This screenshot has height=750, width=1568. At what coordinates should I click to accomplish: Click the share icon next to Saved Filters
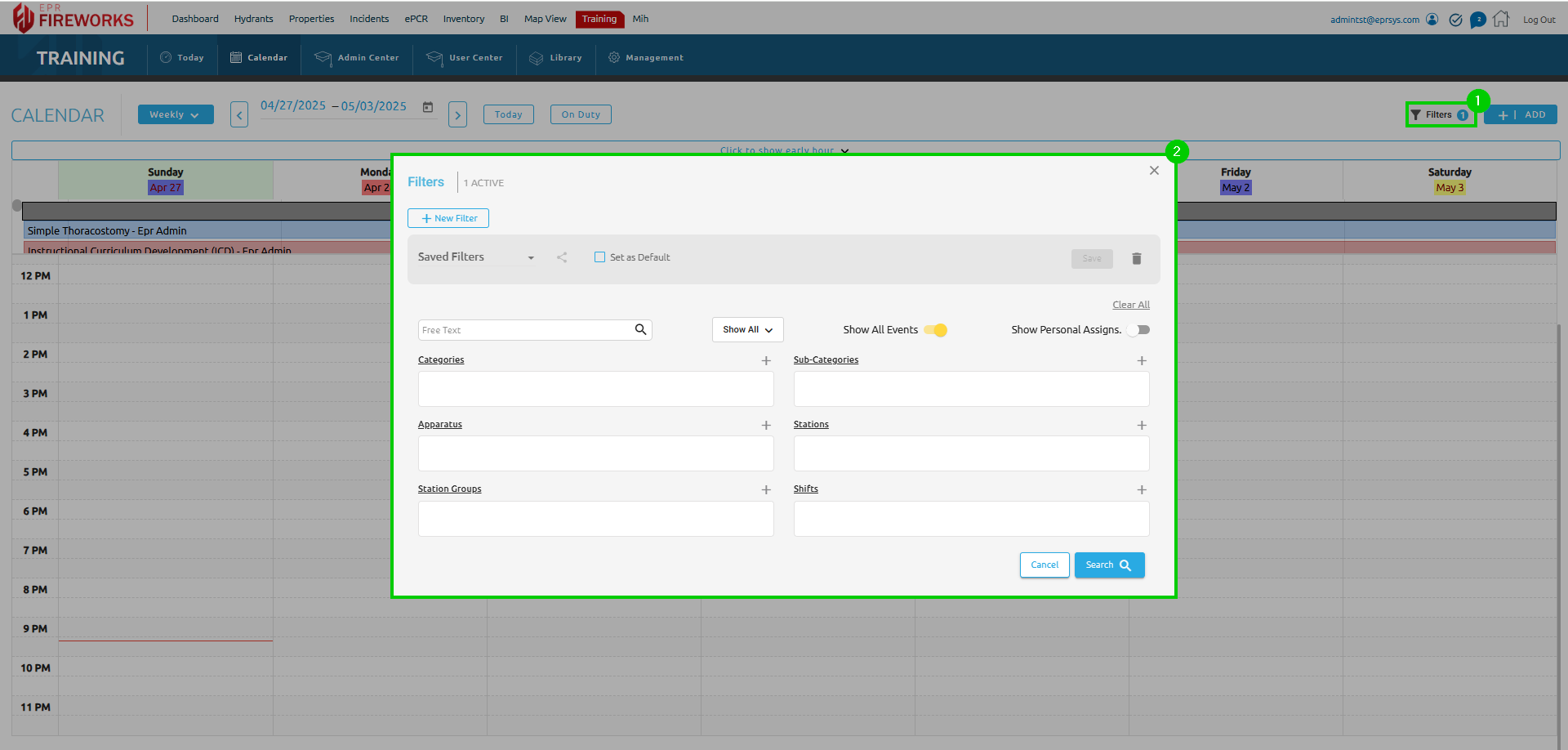[x=562, y=257]
